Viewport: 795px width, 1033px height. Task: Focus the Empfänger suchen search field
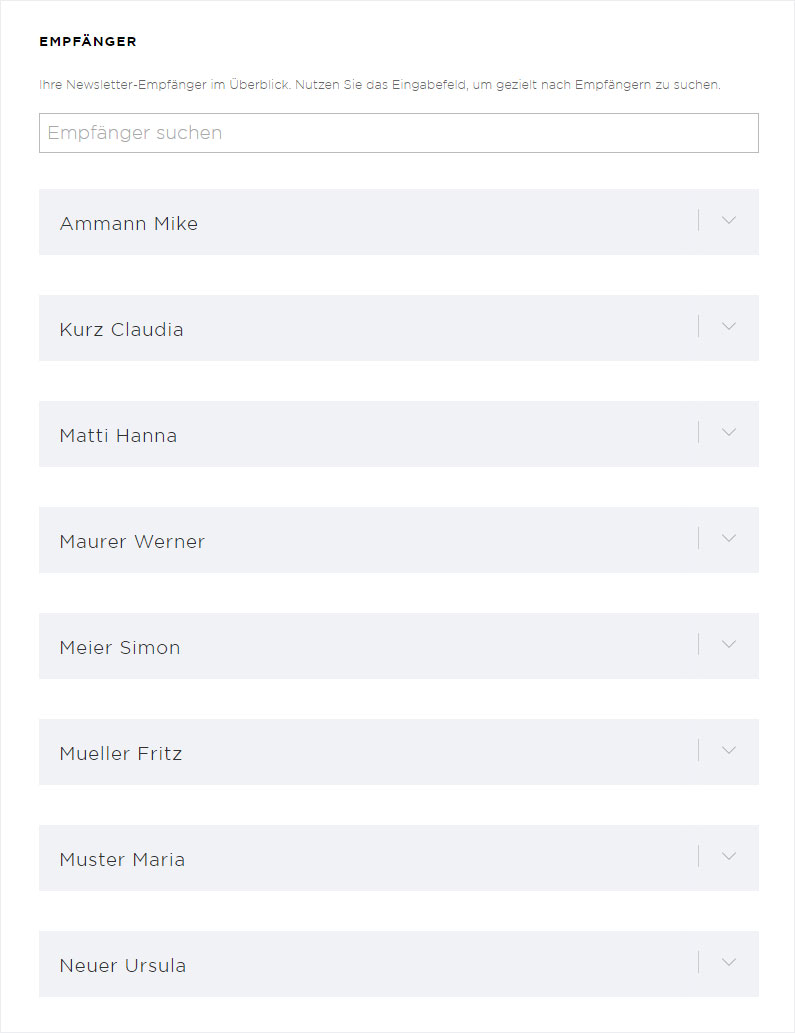pos(398,133)
